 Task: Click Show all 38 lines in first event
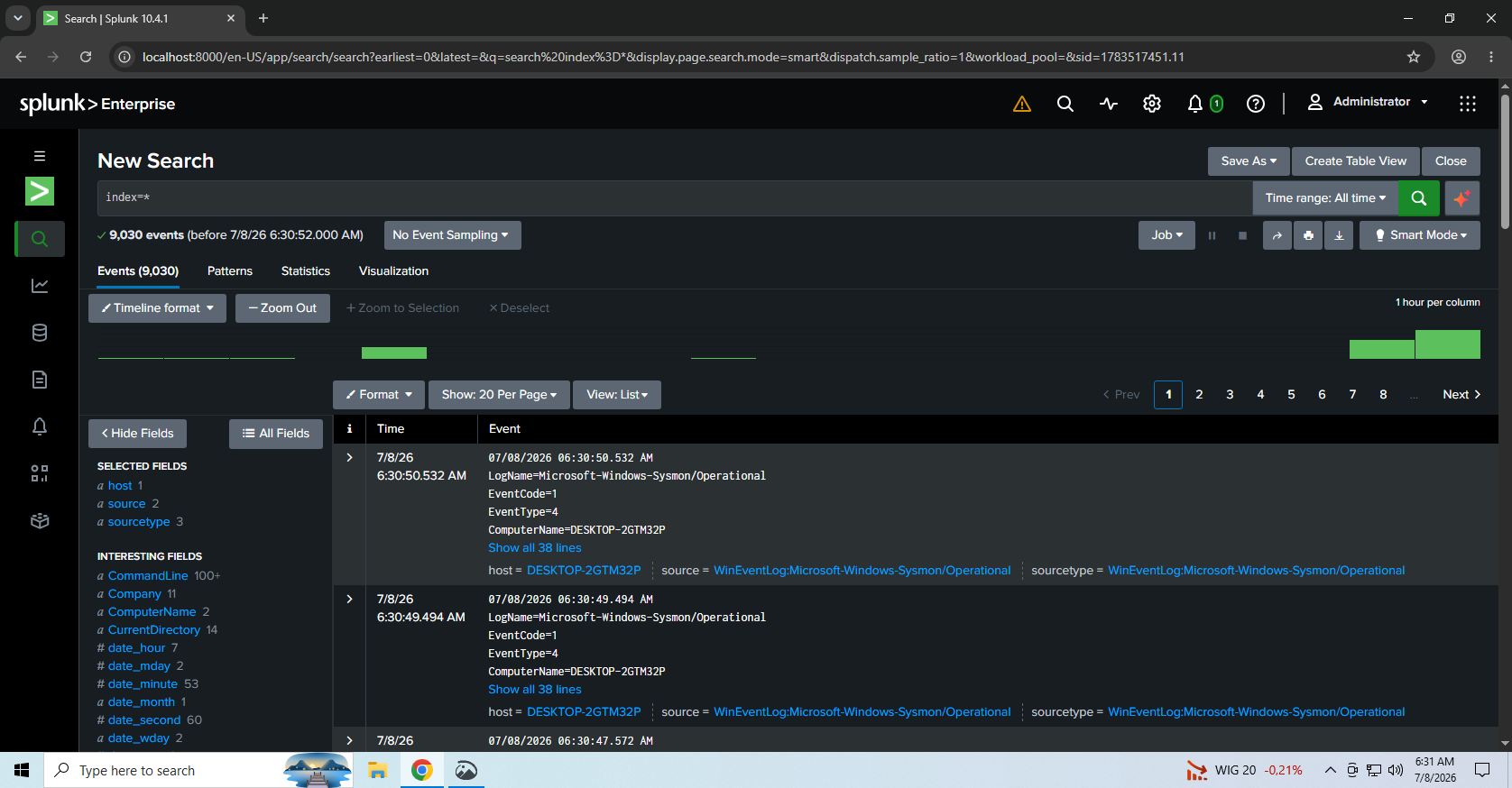pyautogui.click(x=535, y=548)
